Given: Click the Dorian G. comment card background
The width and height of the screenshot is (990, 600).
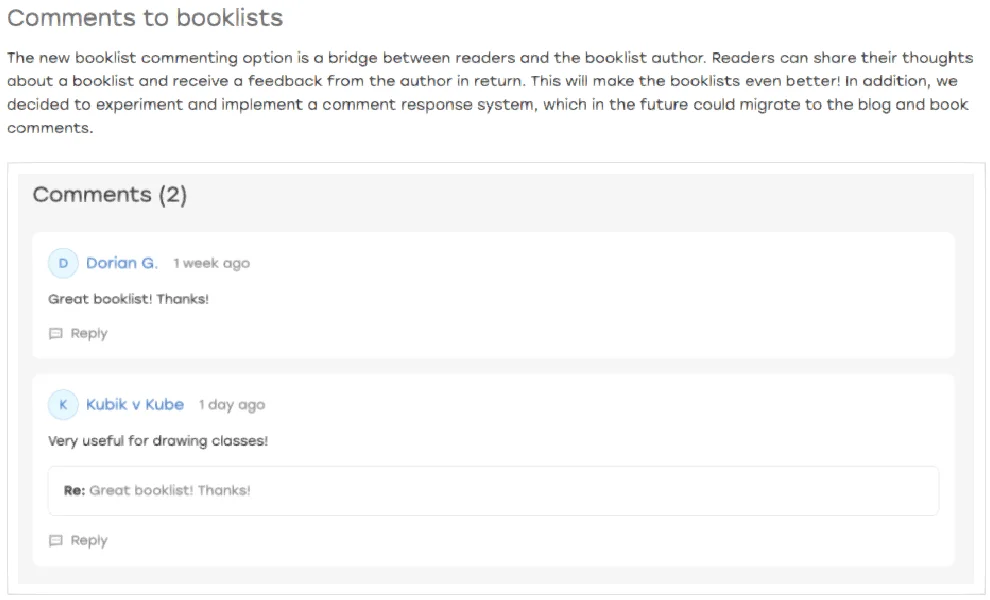Looking at the screenshot, I should [493, 295].
